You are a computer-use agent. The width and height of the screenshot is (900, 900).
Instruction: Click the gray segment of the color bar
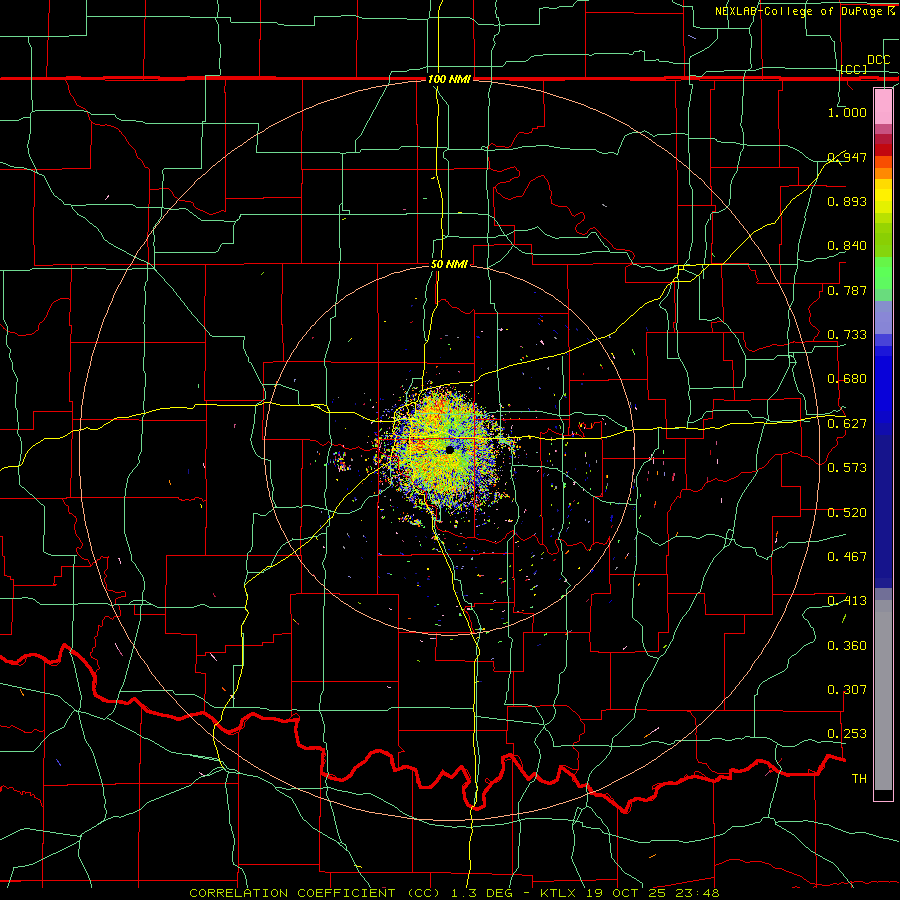point(883,695)
